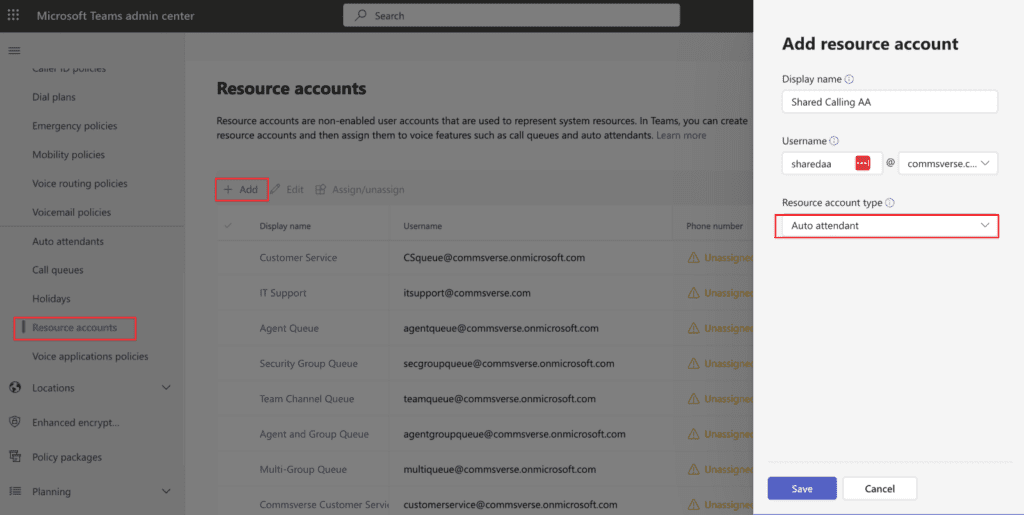This screenshot has height=515, width=1024.
Task: Click username itsupport@commsverse.com
Action: (x=467, y=293)
